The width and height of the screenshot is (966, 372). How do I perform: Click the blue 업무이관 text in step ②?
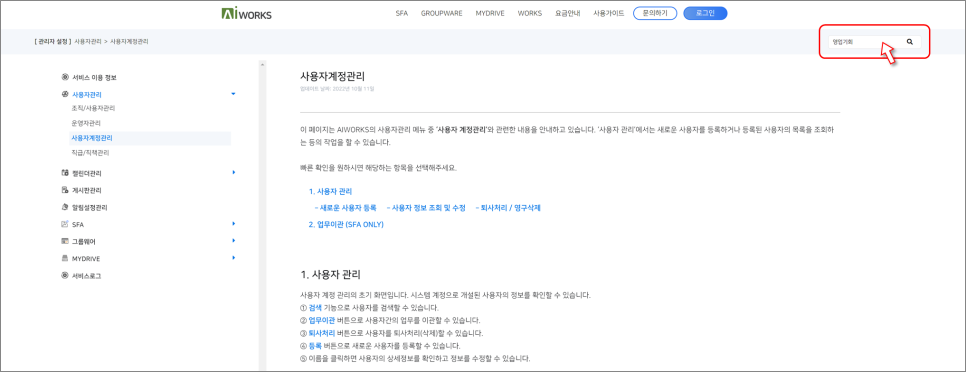(x=322, y=320)
